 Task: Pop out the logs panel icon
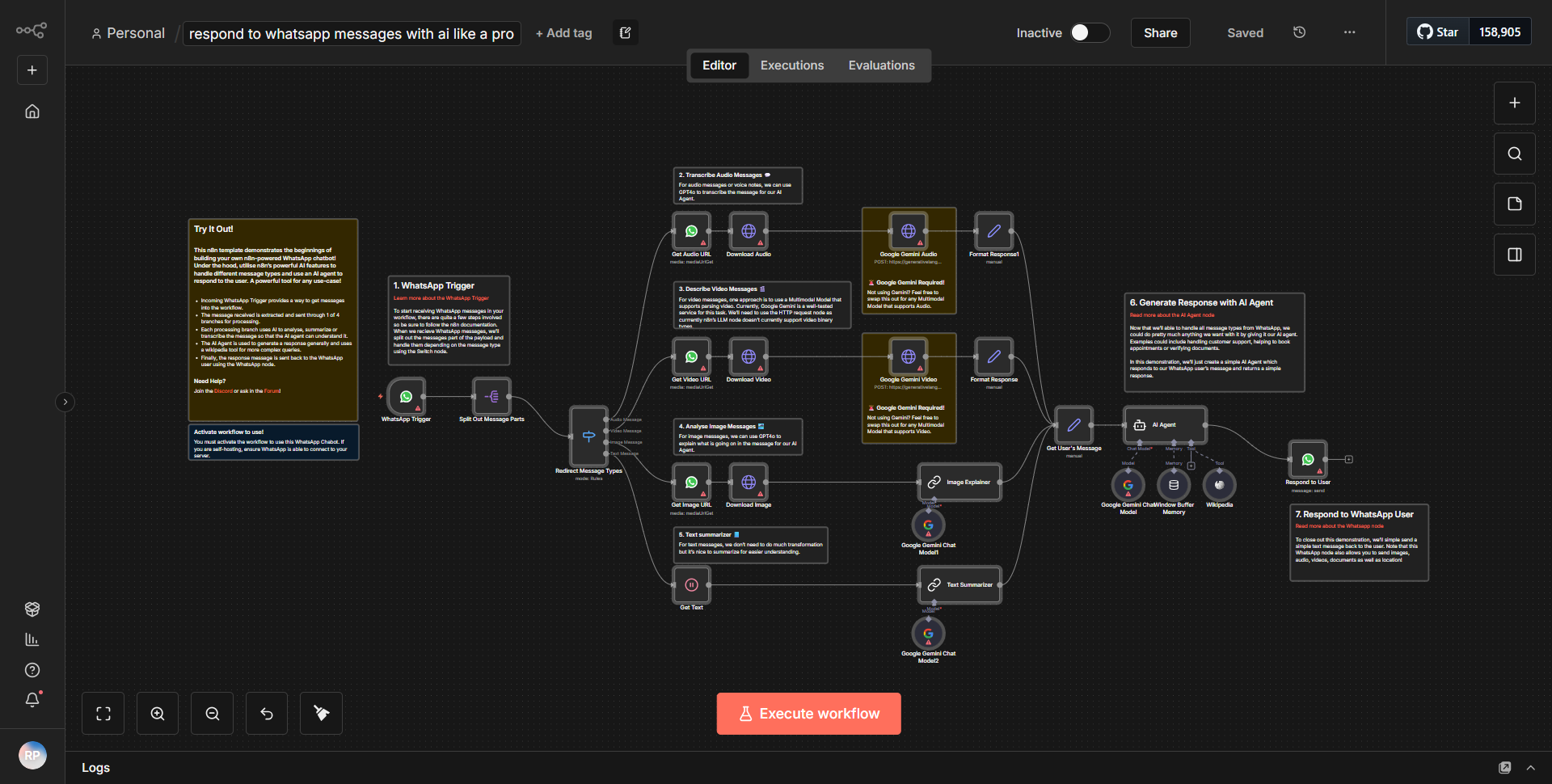pos(1504,768)
